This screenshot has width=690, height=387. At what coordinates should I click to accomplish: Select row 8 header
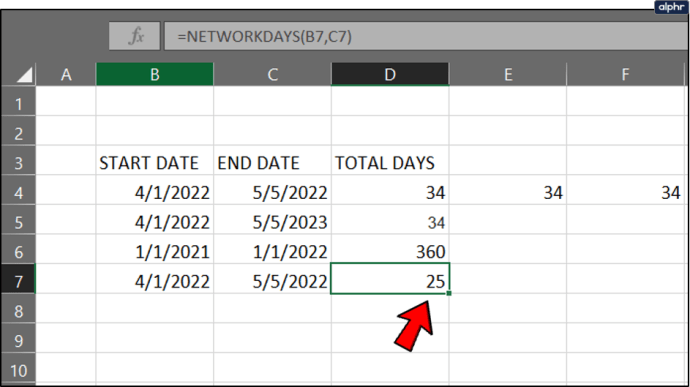[18, 311]
